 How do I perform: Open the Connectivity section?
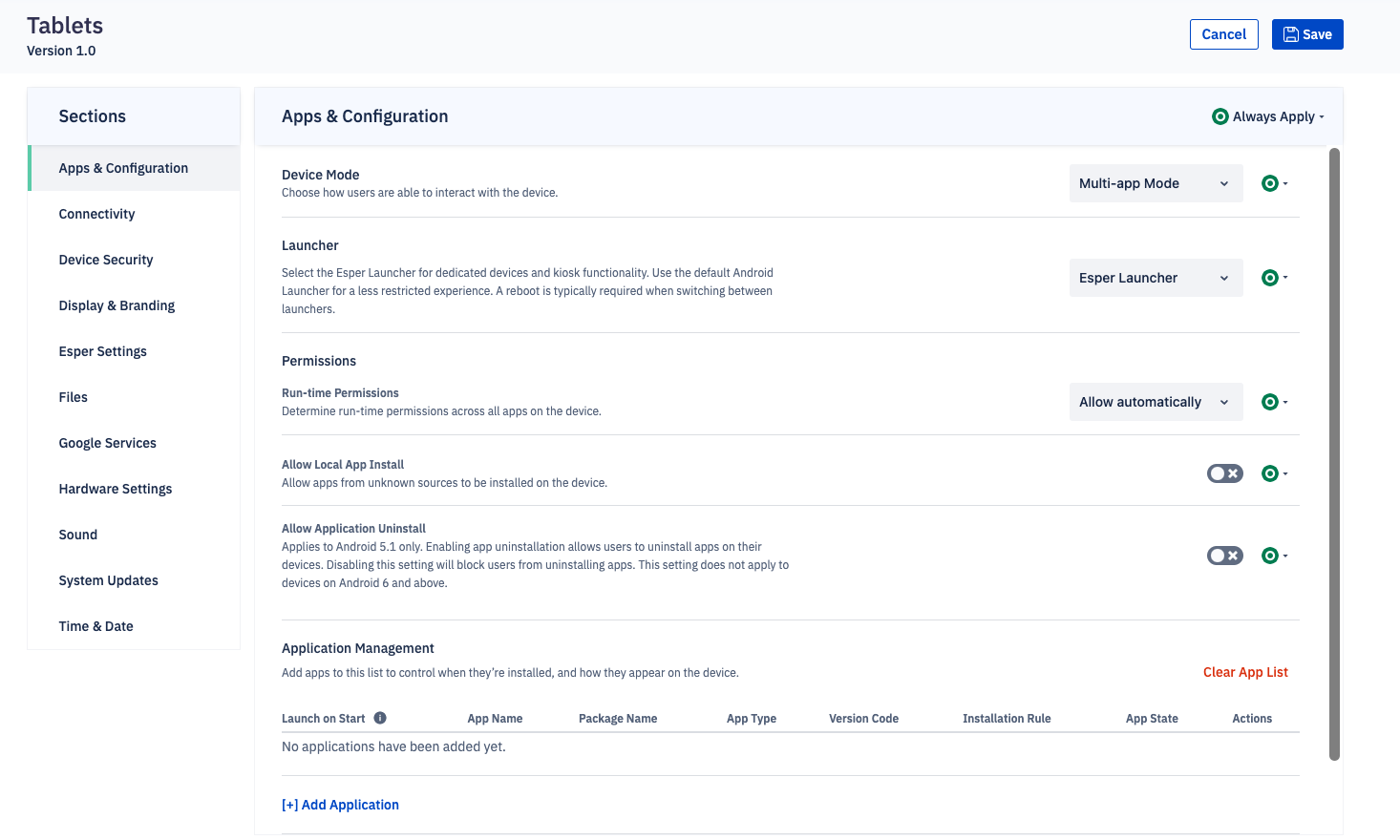(134, 214)
